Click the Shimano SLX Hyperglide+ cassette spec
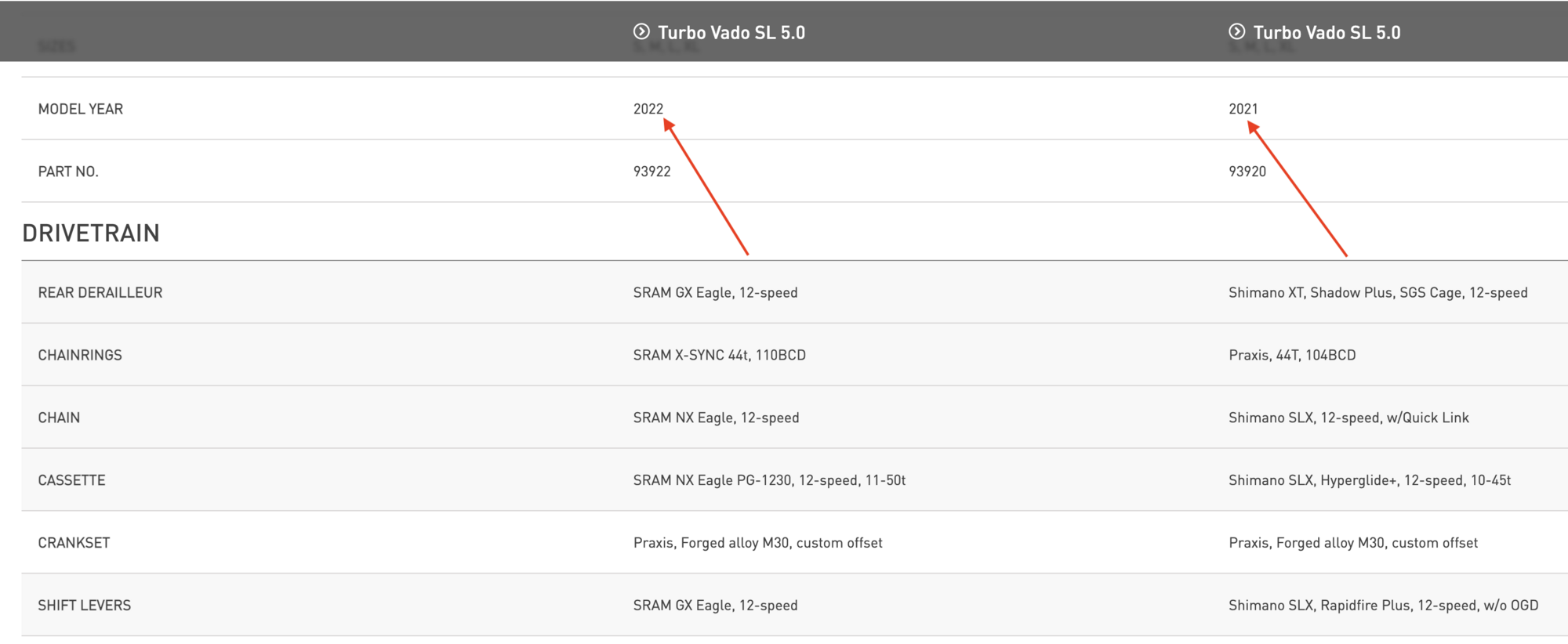The height and width of the screenshot is (644, 1568). (x=1370, y=480)
